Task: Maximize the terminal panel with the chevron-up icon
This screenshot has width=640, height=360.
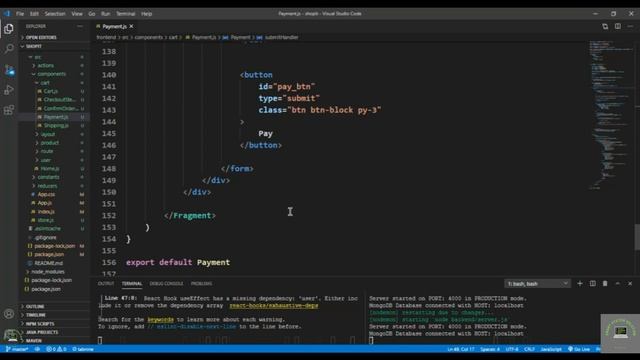Action: click(x=618, y=283)
